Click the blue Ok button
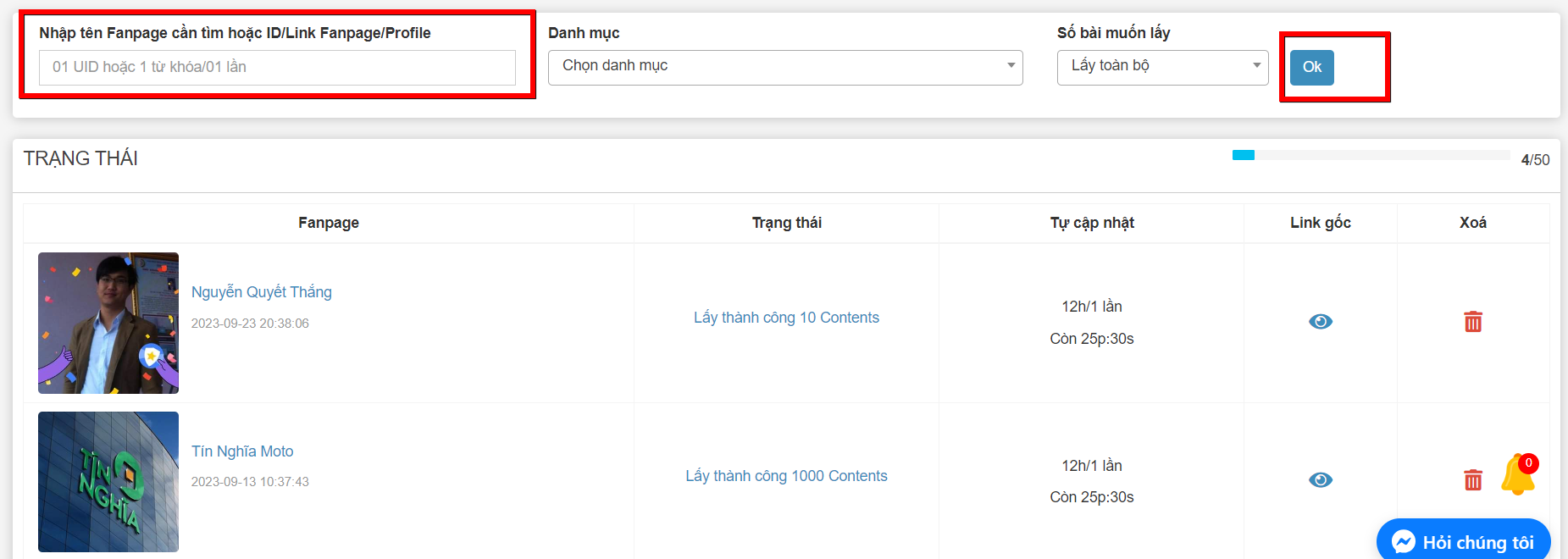The width and height of the screenshot is (1568, 559). click(1311, 68)
